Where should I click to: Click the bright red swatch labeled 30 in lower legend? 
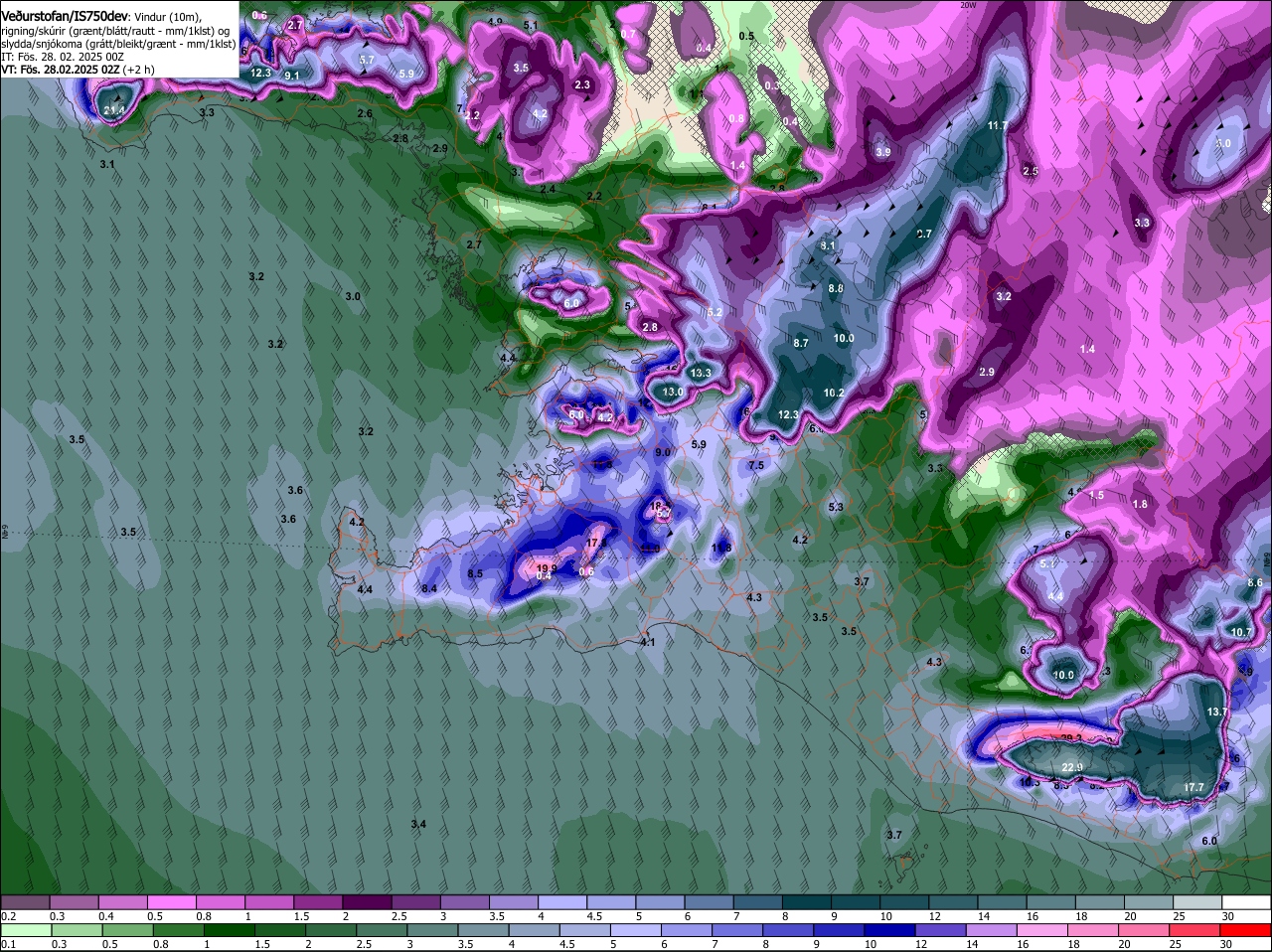[1246, 929]
